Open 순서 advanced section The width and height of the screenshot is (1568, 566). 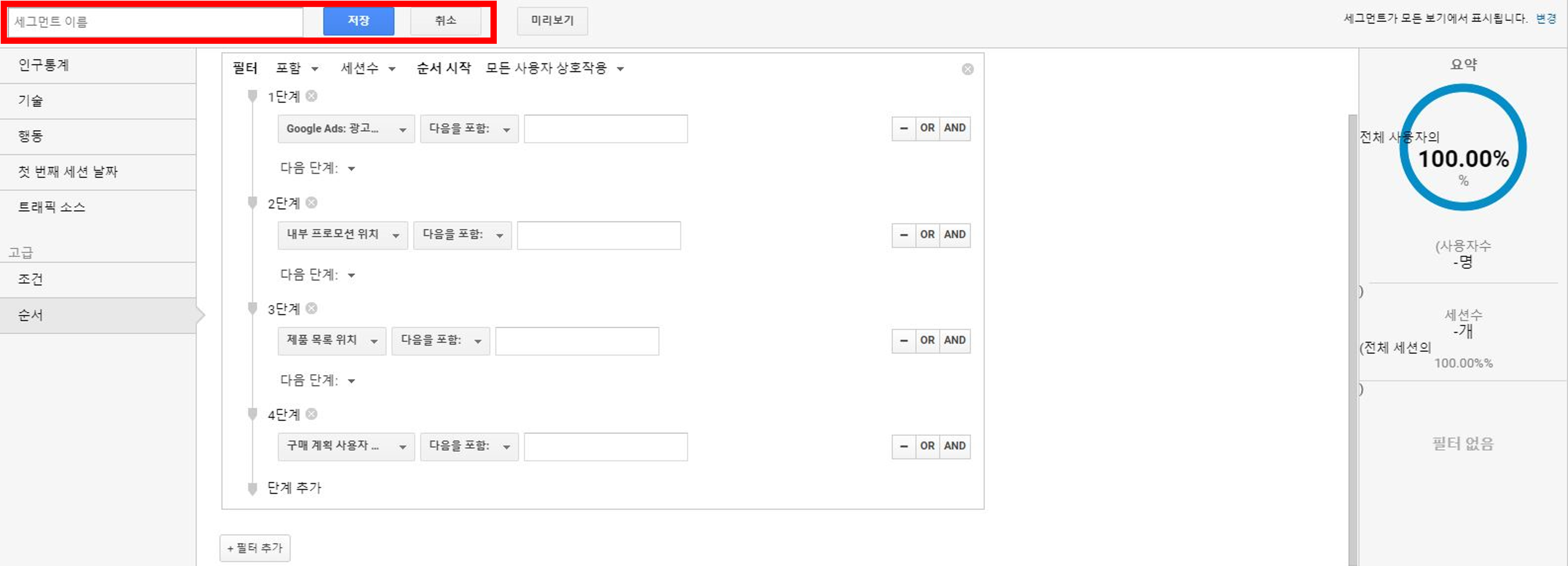point(98,315)
